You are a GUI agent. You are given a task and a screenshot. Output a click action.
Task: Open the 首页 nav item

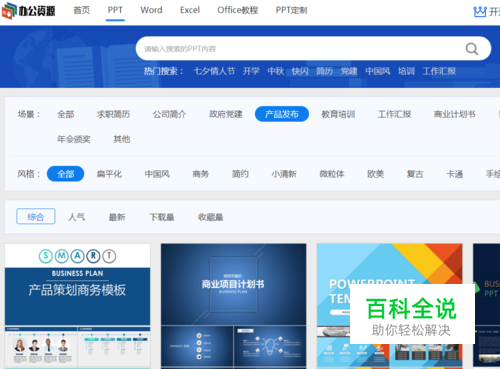click(82, 10)
